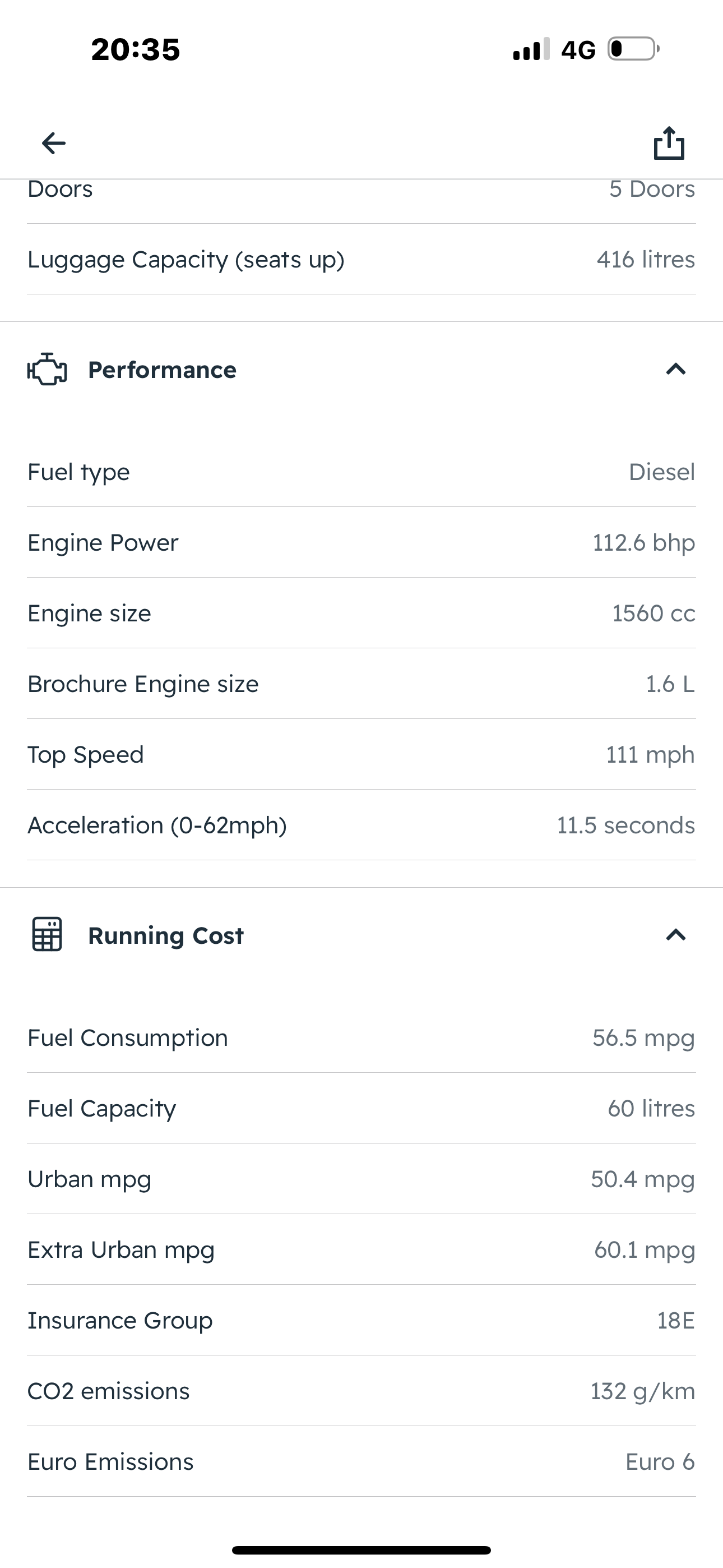The width and height of the screenshot is (723, 1568).
Task: Collapse the Performance section chevron
Action: coord(675,370)
